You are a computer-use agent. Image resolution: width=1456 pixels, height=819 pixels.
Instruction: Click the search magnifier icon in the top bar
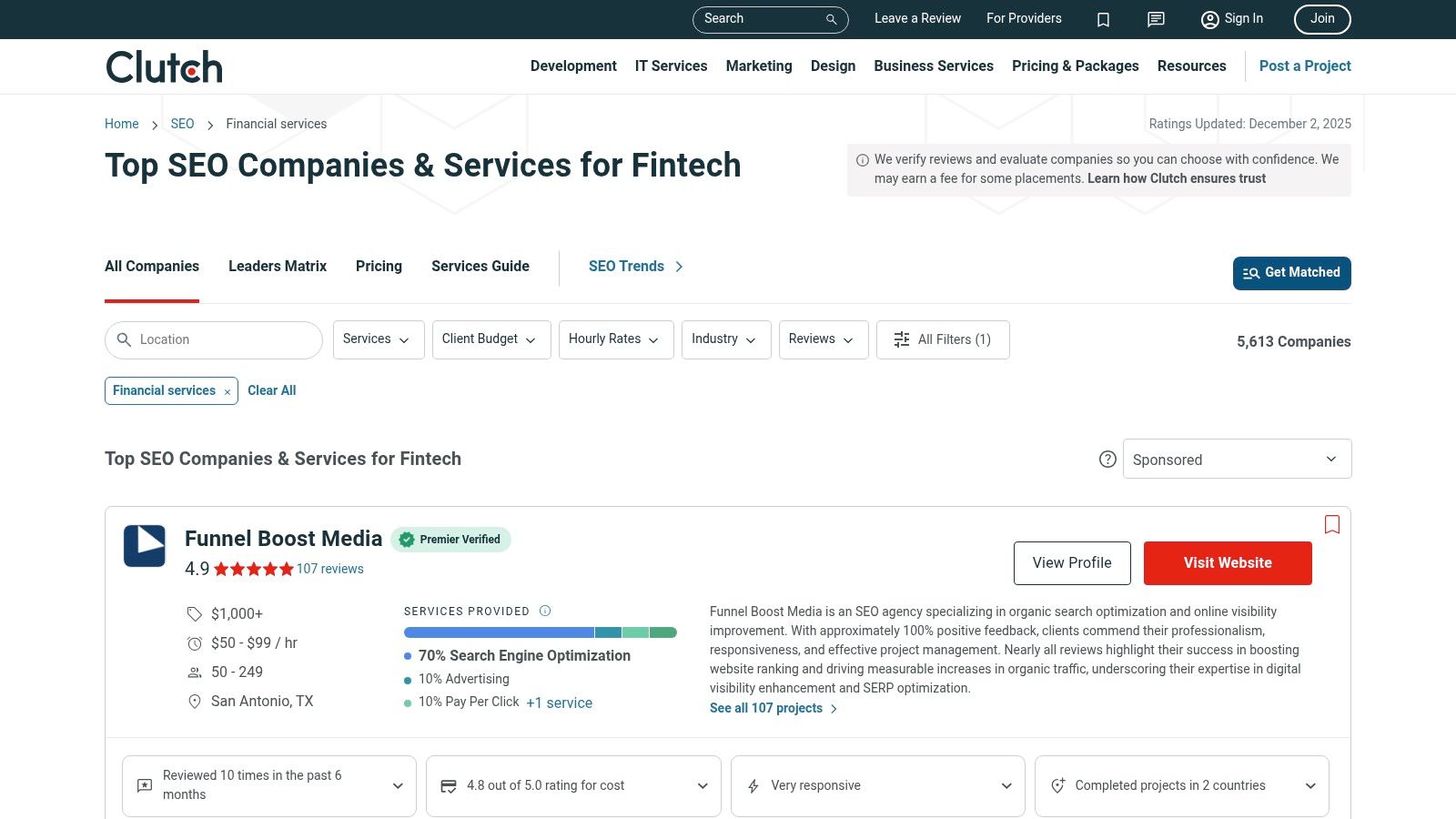coord(830,19)
